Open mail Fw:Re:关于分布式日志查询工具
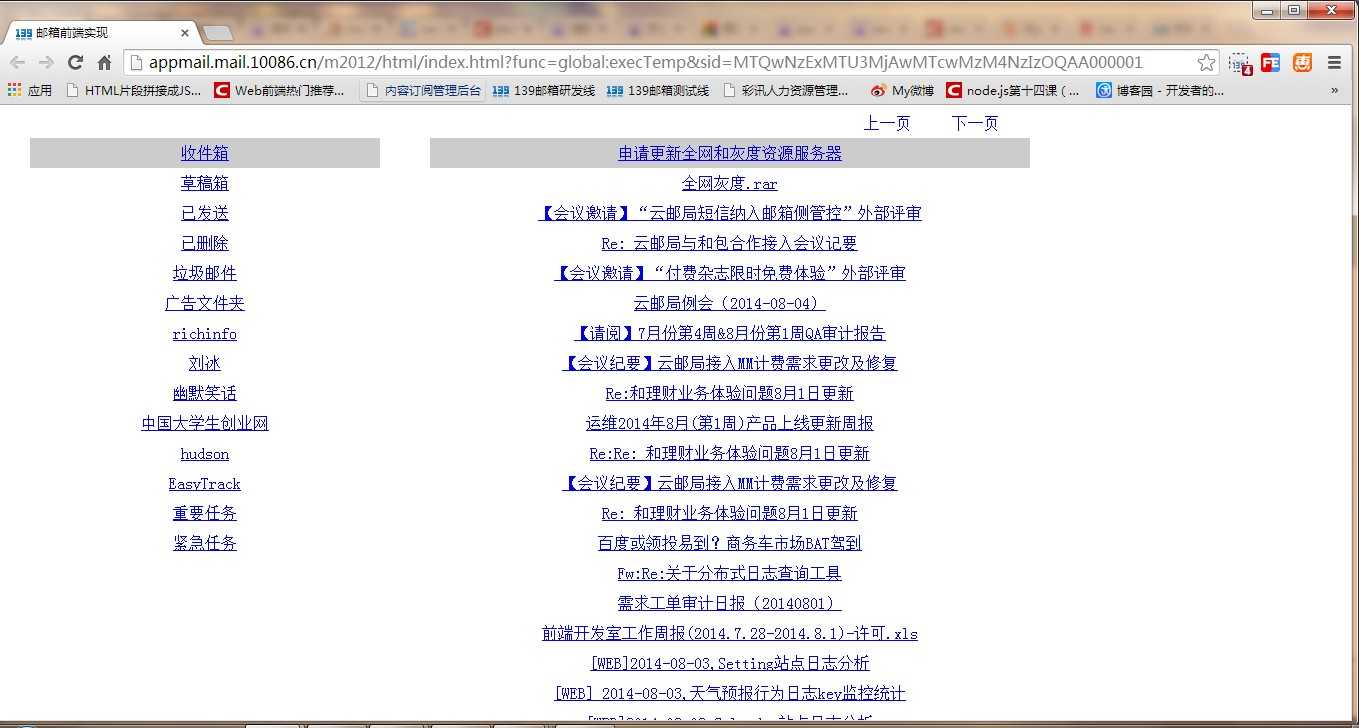This screenshot has width=1359, height=728. [x=730, y=573]
